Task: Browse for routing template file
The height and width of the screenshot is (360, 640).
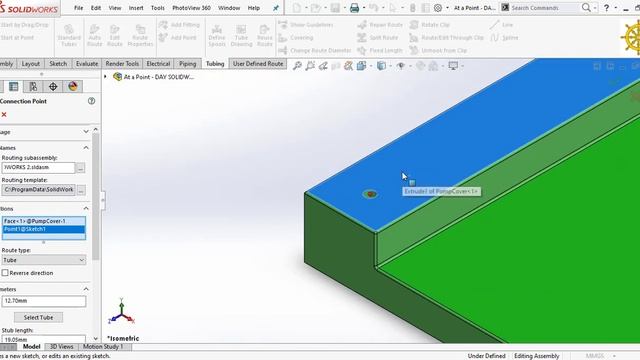Action: [81, 190]
